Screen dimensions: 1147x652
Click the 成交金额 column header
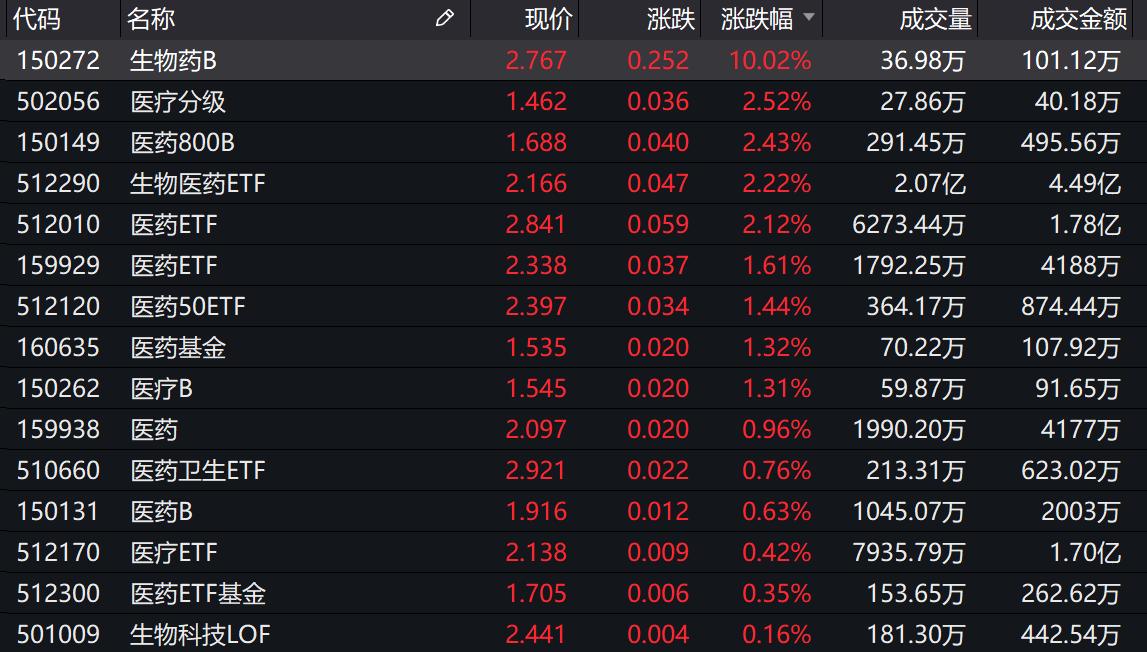[x=1079, y=19]
